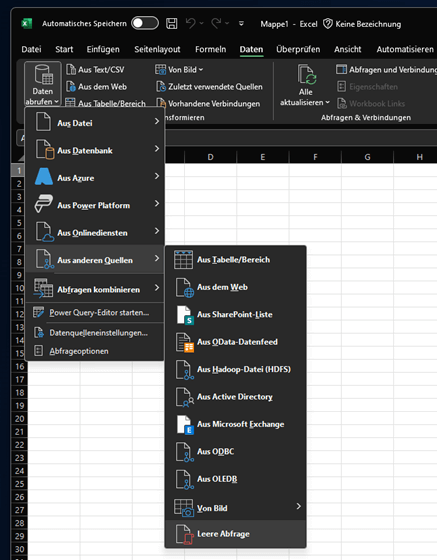Choose Aus Tabelle/Bereich in submenu
The height and width of the screenshot is (560, 437).
(236, 260)
